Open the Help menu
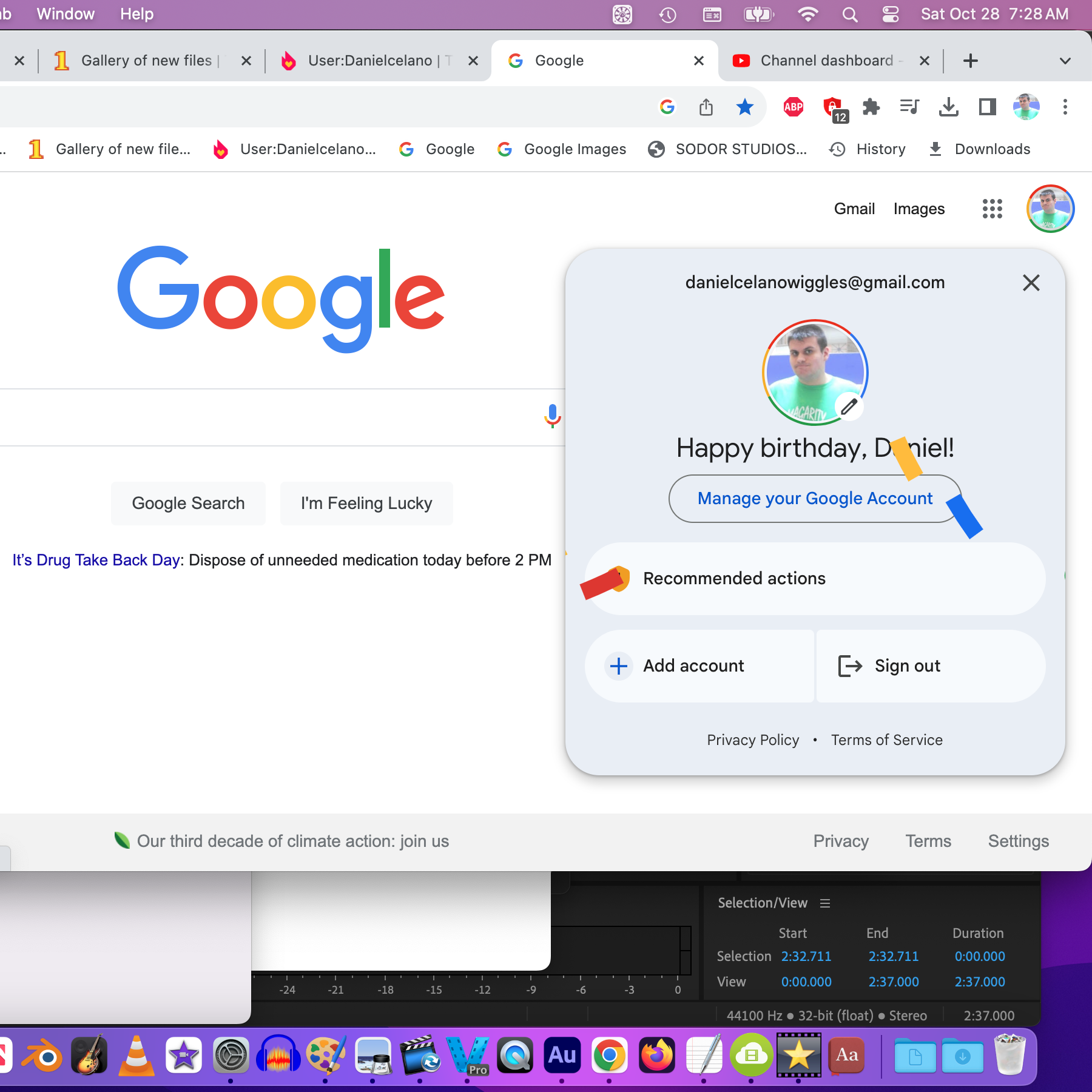Screen dimensions: 1092x1092 [136, 14]
